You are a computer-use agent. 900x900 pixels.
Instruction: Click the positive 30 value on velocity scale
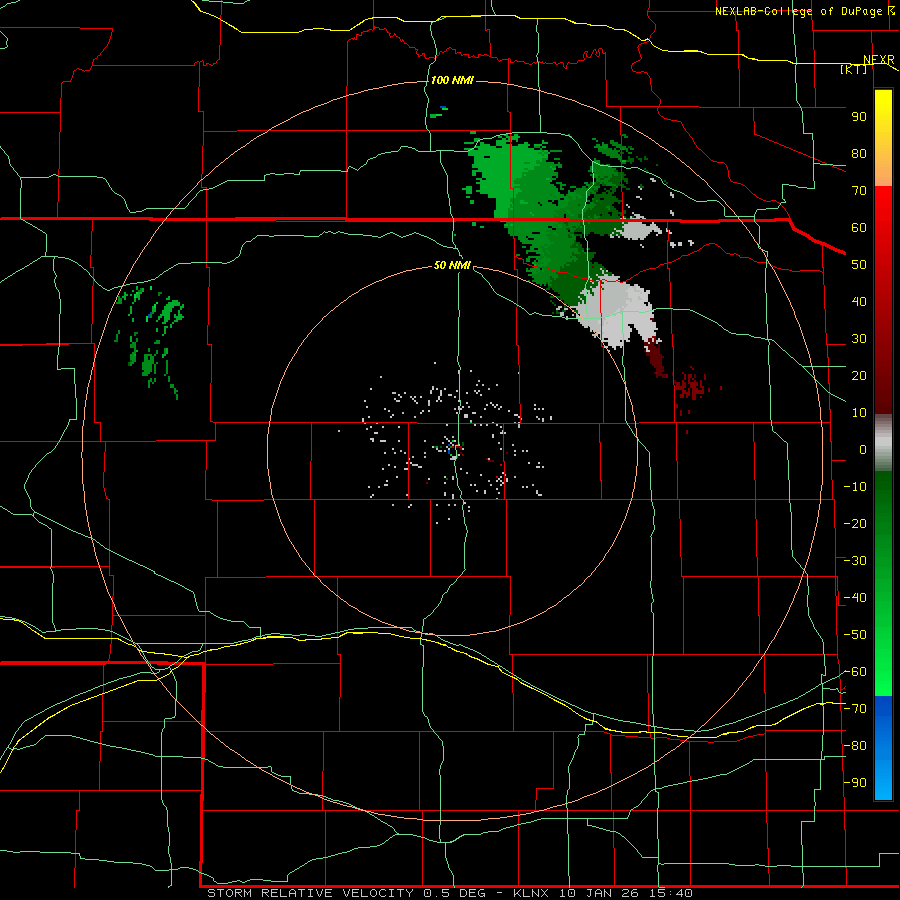(x=859, y=339)
